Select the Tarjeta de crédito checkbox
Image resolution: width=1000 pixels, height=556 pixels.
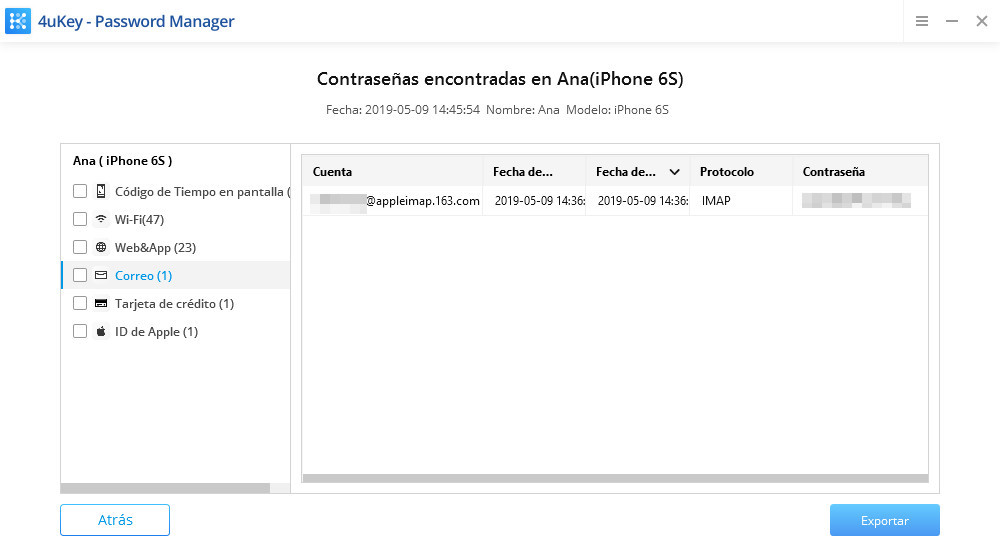point(80,304)
